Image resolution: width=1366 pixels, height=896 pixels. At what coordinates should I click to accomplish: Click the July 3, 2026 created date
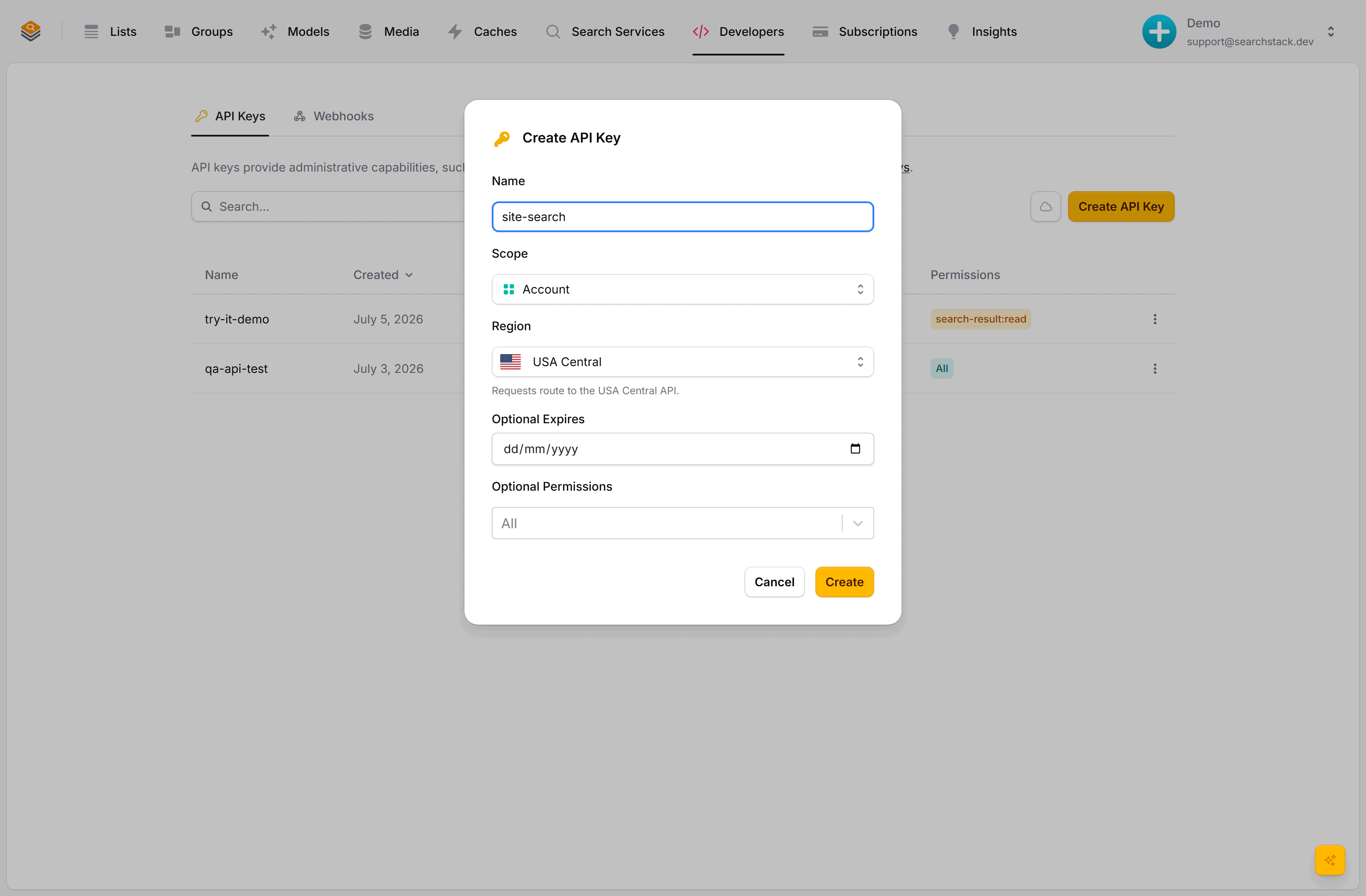388,368
